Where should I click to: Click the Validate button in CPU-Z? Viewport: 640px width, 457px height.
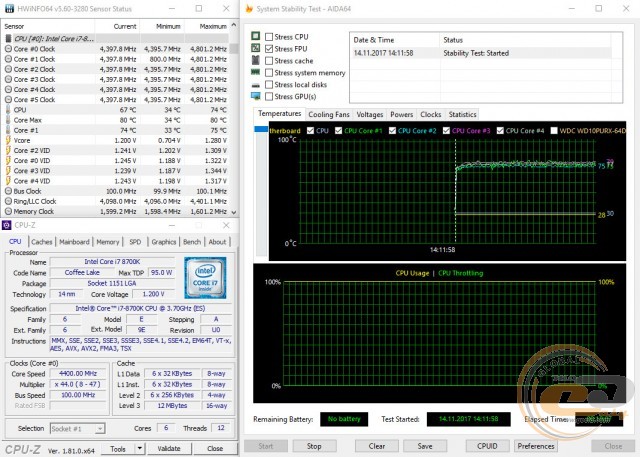(169, 448)
